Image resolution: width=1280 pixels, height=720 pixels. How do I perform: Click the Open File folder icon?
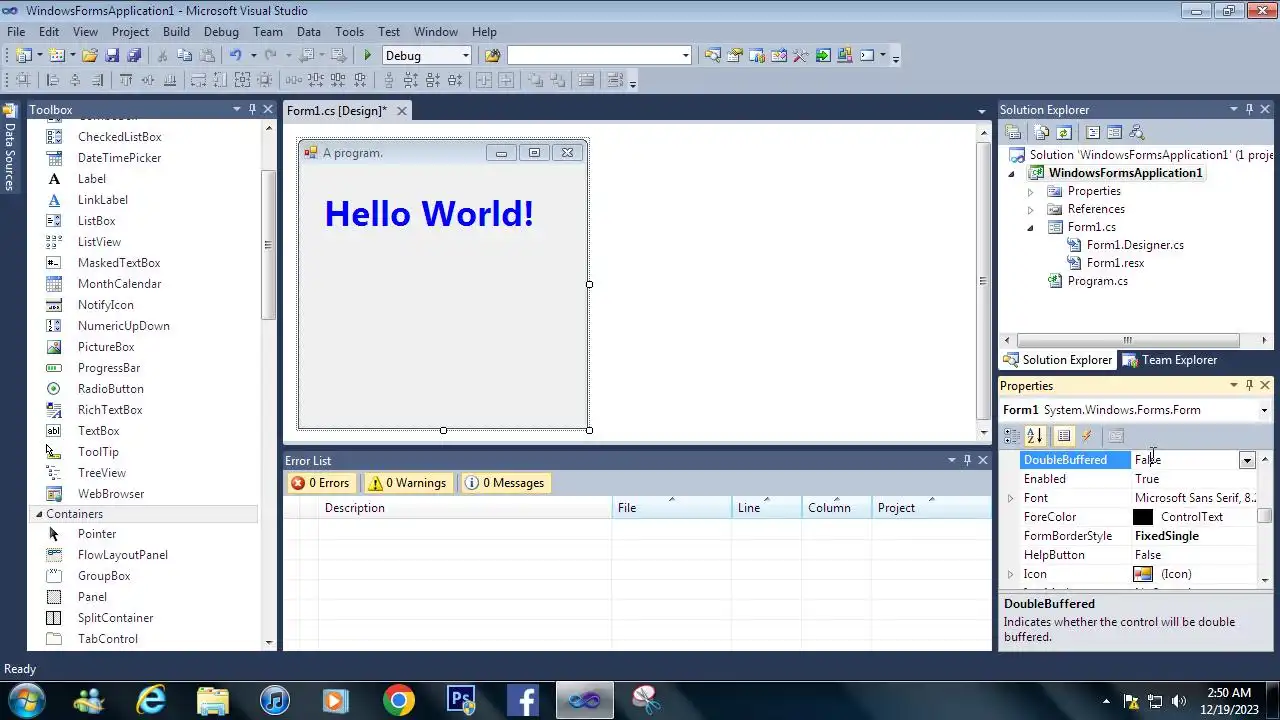pos(89,56)
